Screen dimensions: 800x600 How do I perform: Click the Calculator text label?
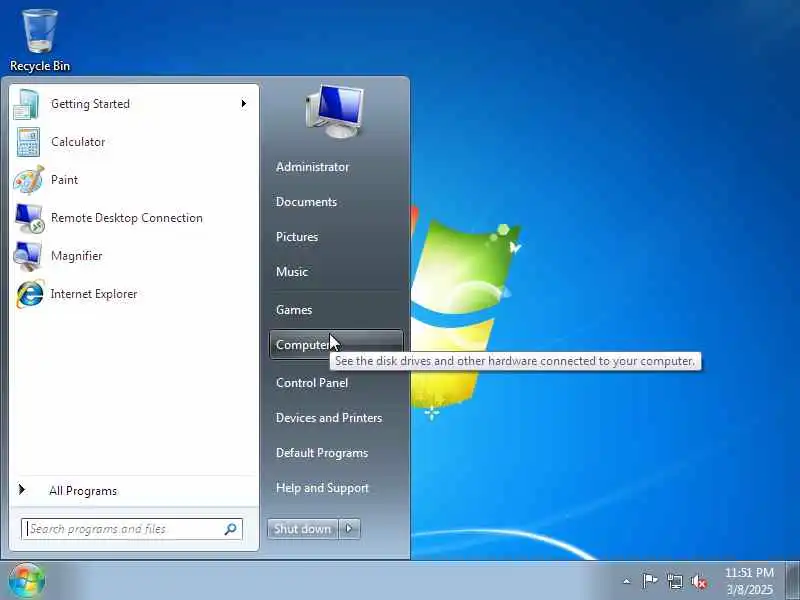tap(78, 142)
